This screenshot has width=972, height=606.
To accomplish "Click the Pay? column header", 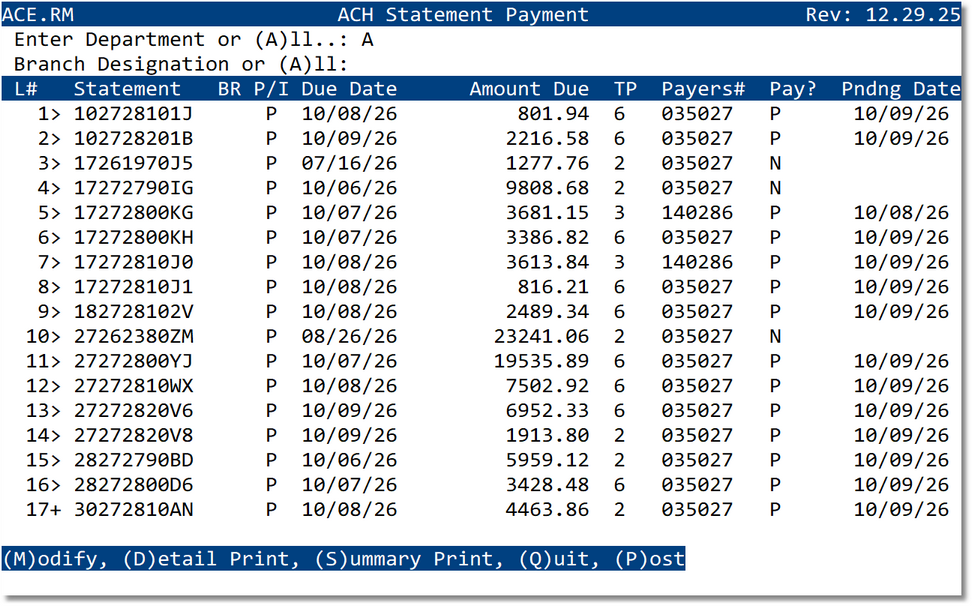I will [x=793, y=89].
